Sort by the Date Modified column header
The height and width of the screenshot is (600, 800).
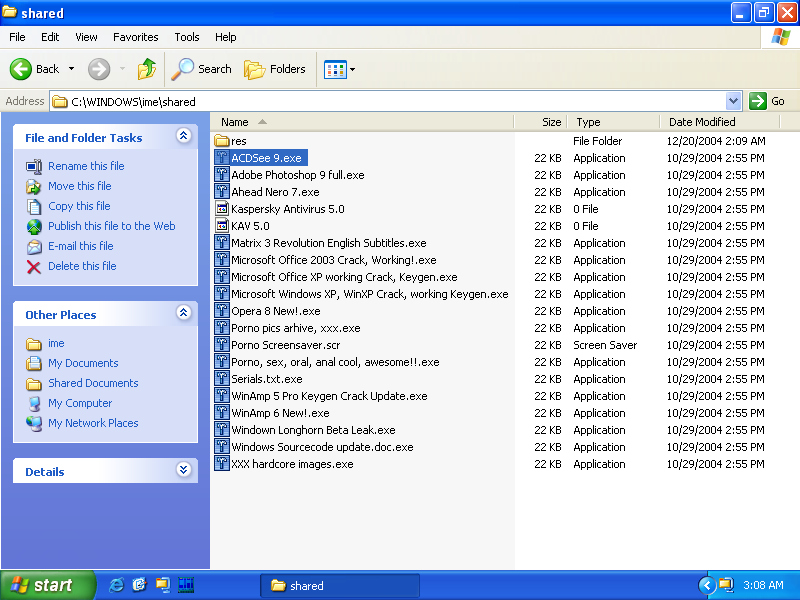[x=720, y=122]
